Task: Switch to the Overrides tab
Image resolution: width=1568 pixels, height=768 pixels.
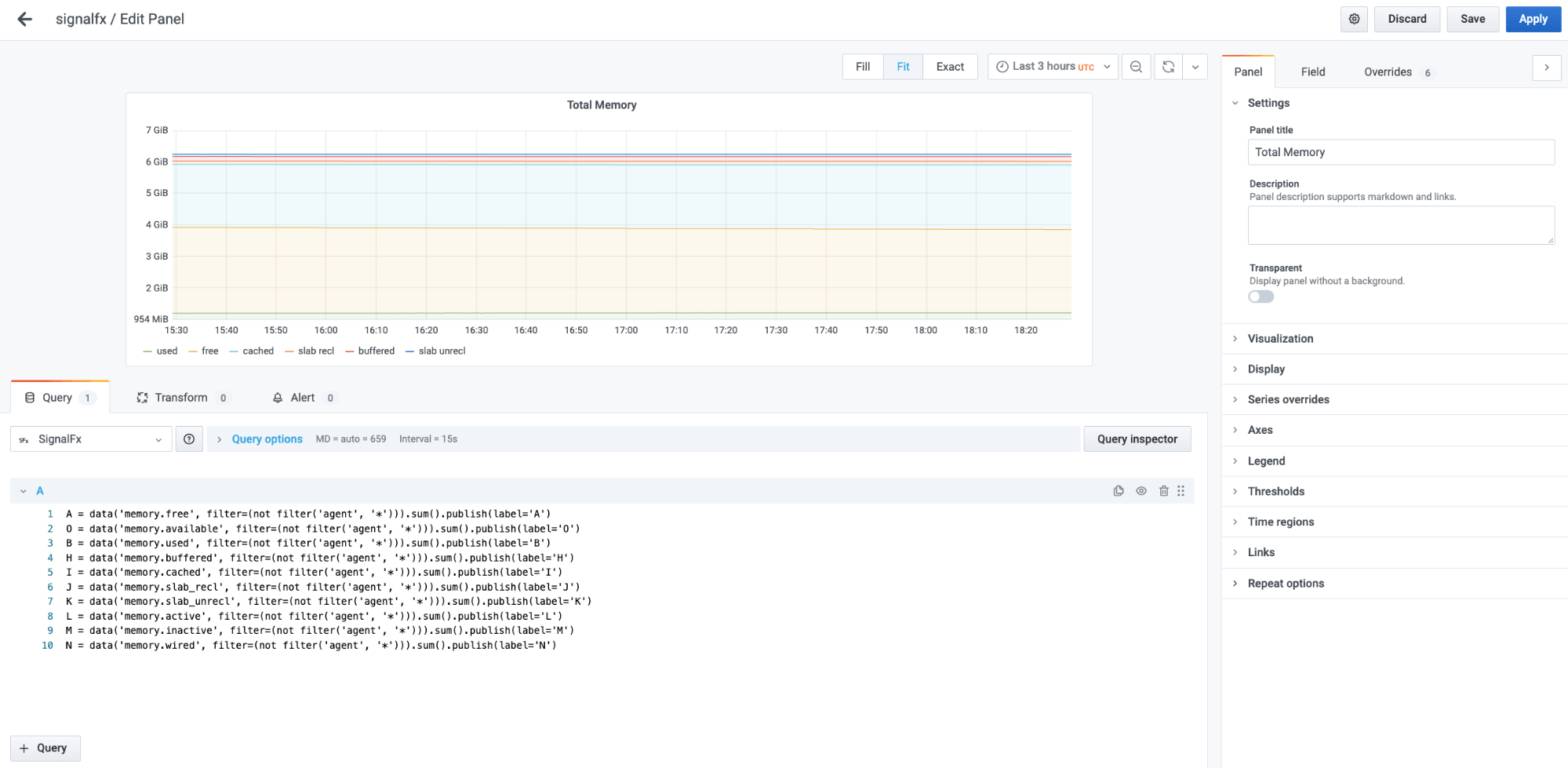Action: pos(1388,71)
